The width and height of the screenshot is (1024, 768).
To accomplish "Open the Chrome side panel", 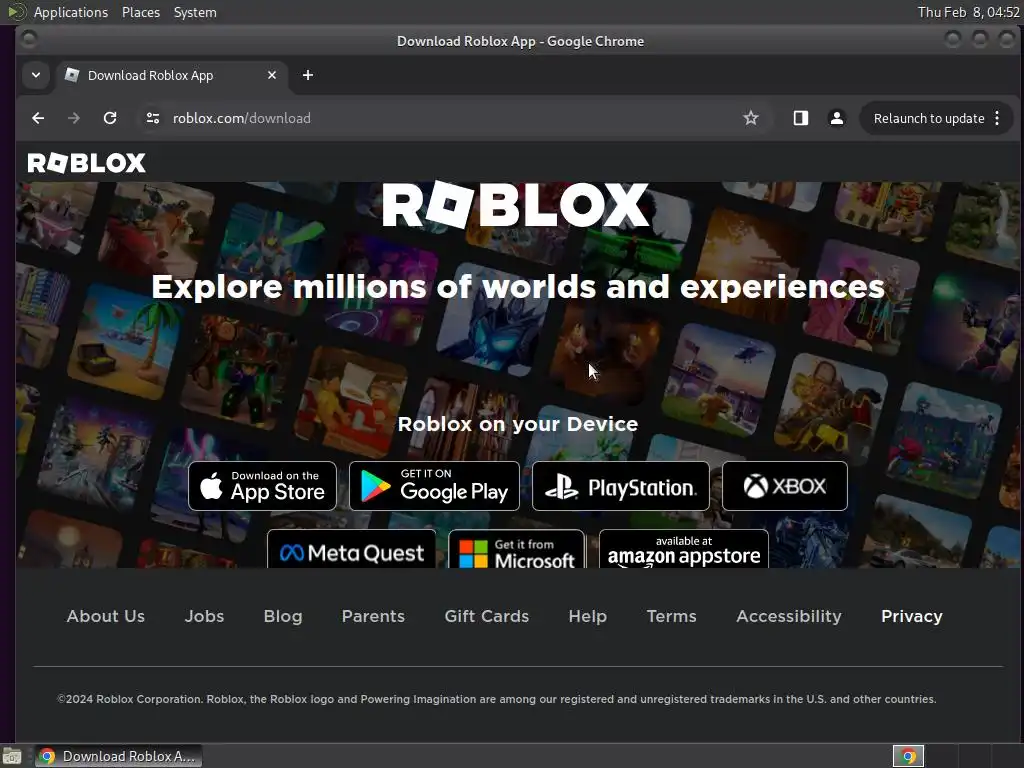I will [x=801, y=118].
